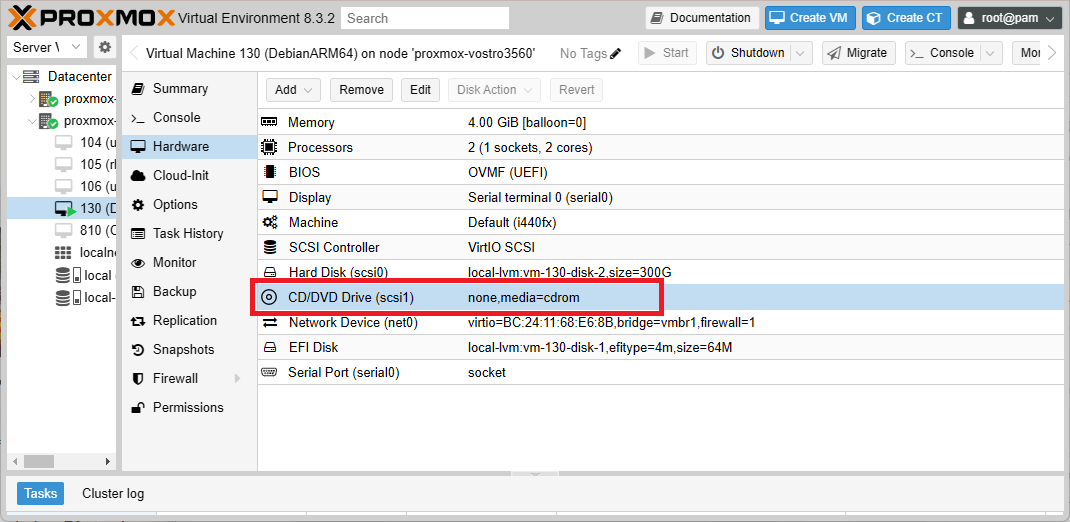The height and width of the screenshot is (522, 1070).
Task: Open the root@pam user menu
Action: tap(1010, 18)
